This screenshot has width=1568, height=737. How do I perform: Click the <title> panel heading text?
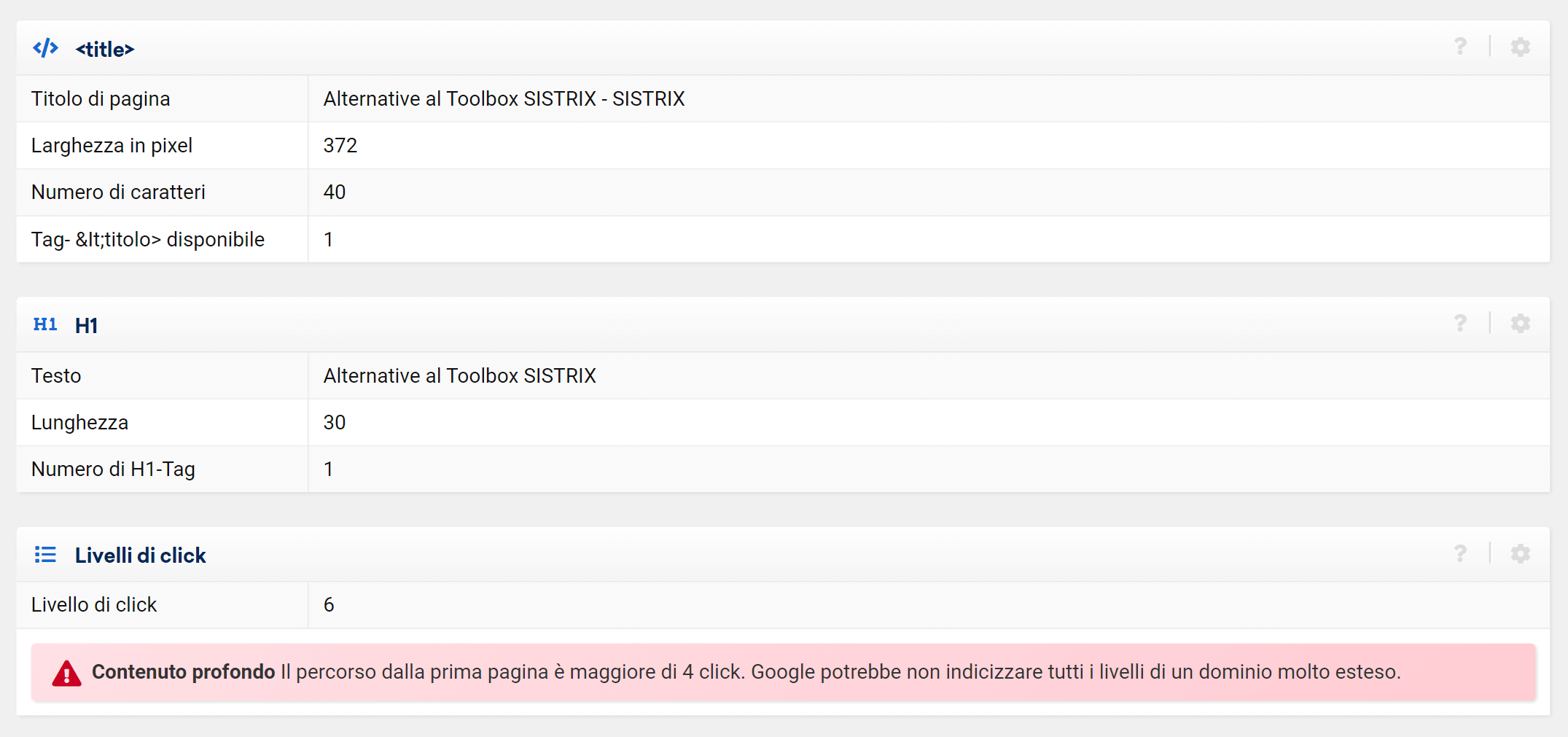point(105,49)
